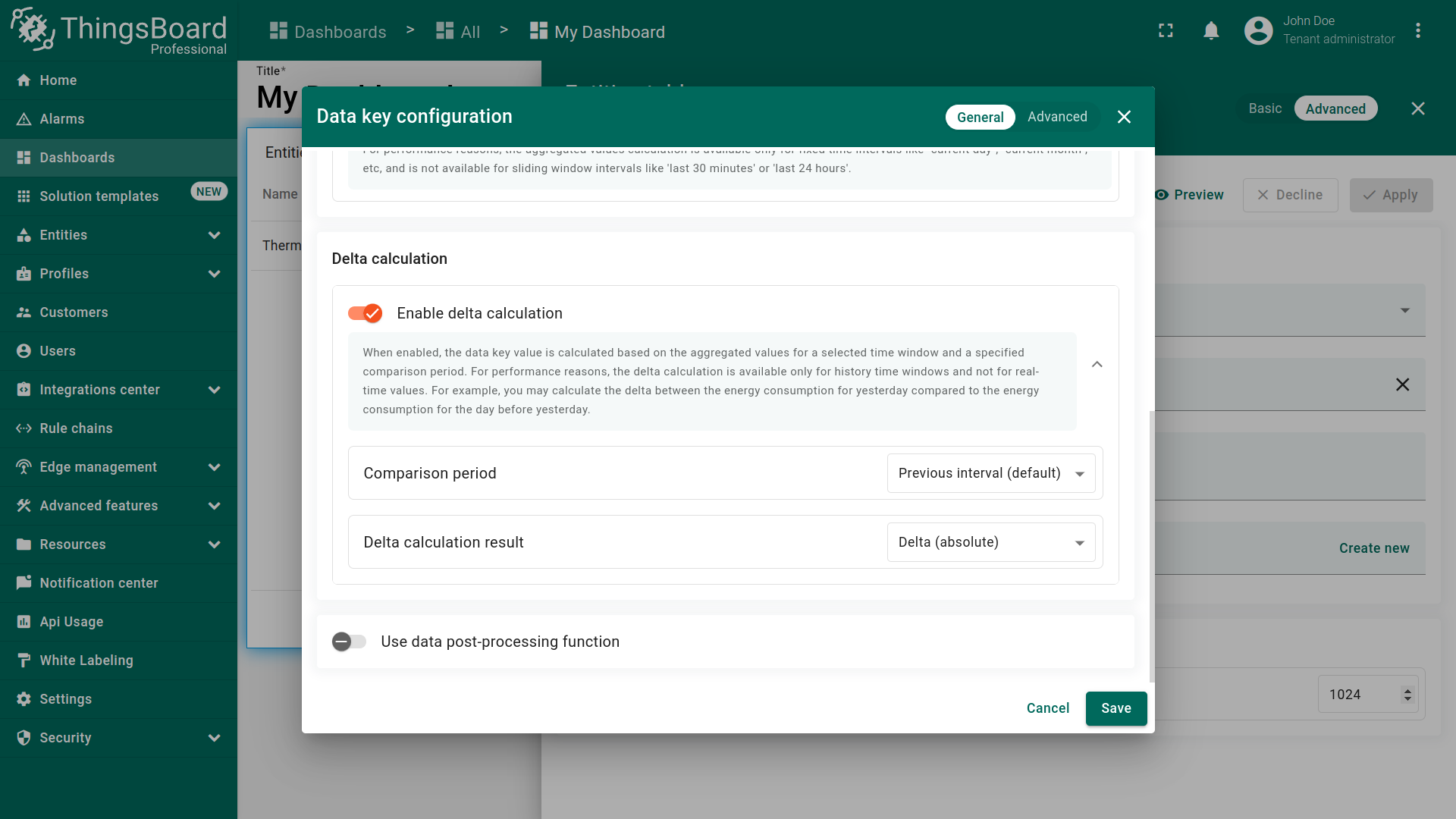1456x819 pixels.
Task: Click the notifications bell icon
Action: coord(1211,31)
